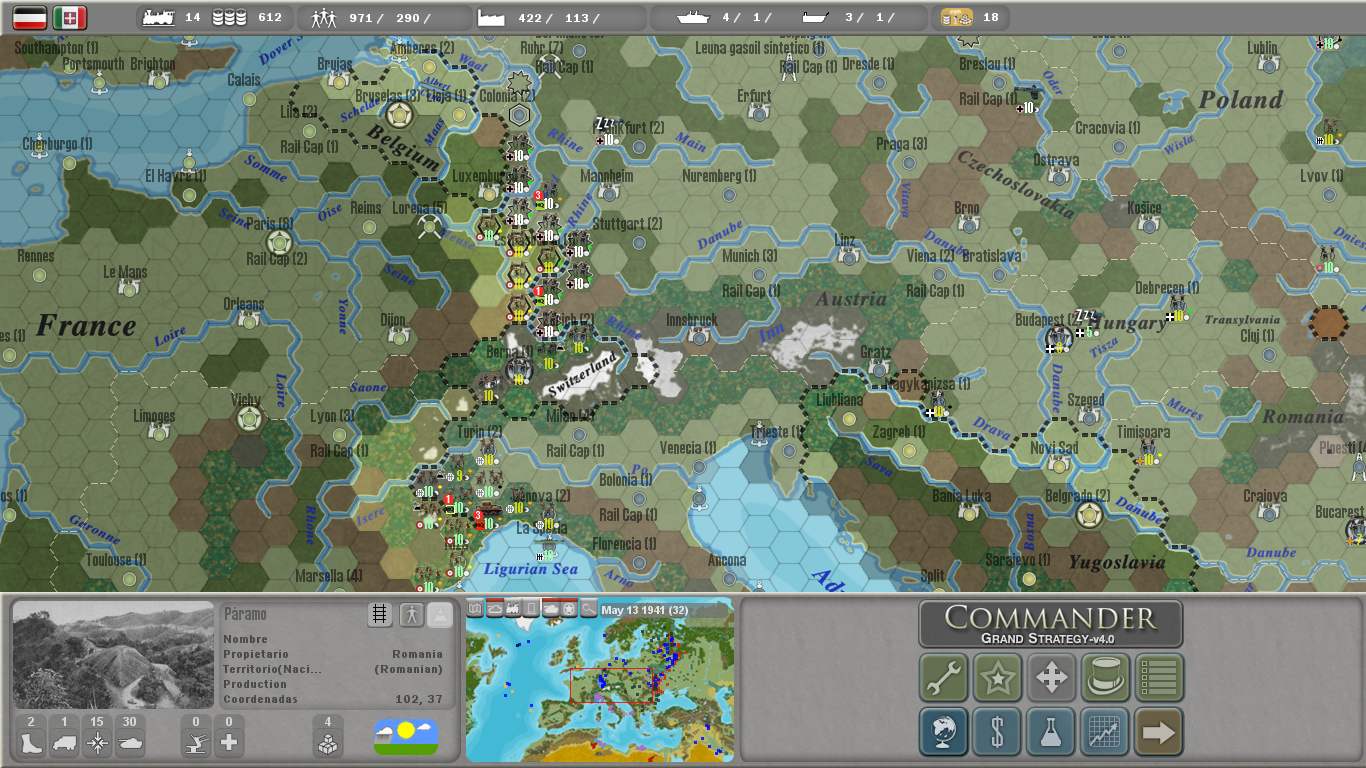
Task: Click the minimap magnifier zoom icon
Action: 589,608
